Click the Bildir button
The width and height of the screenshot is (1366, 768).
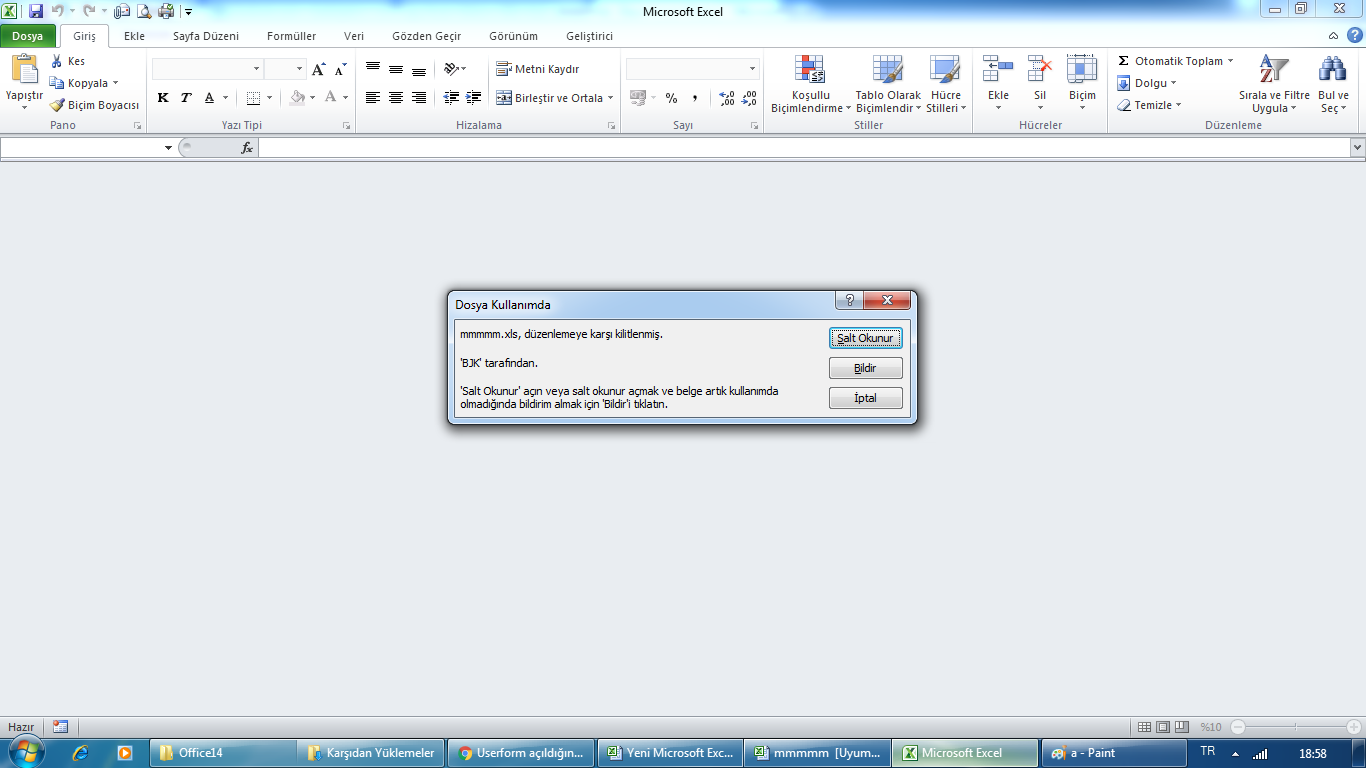[866, 368]
